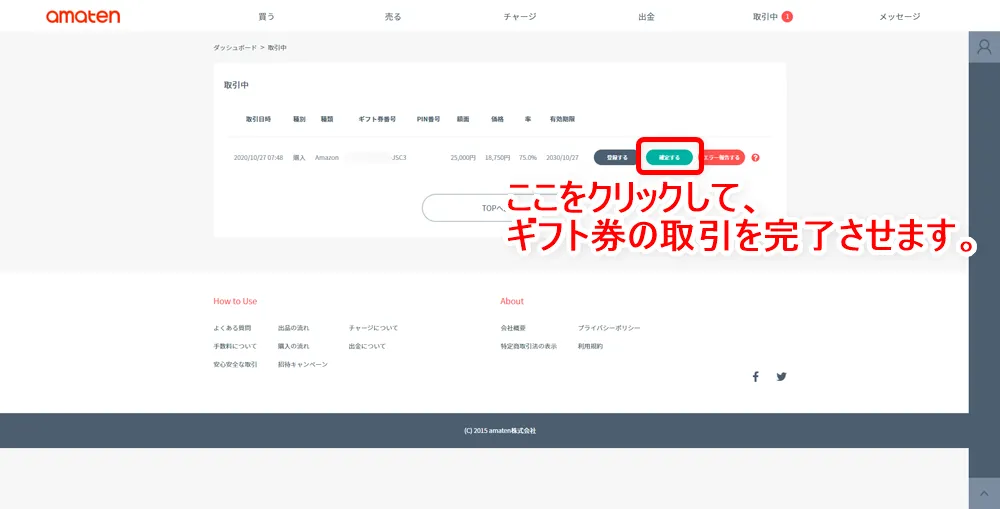The height and width of the screenshot is (509, 1000).
Task: Click the ギフト券番号 column header
Action: [x=377, y=119]
